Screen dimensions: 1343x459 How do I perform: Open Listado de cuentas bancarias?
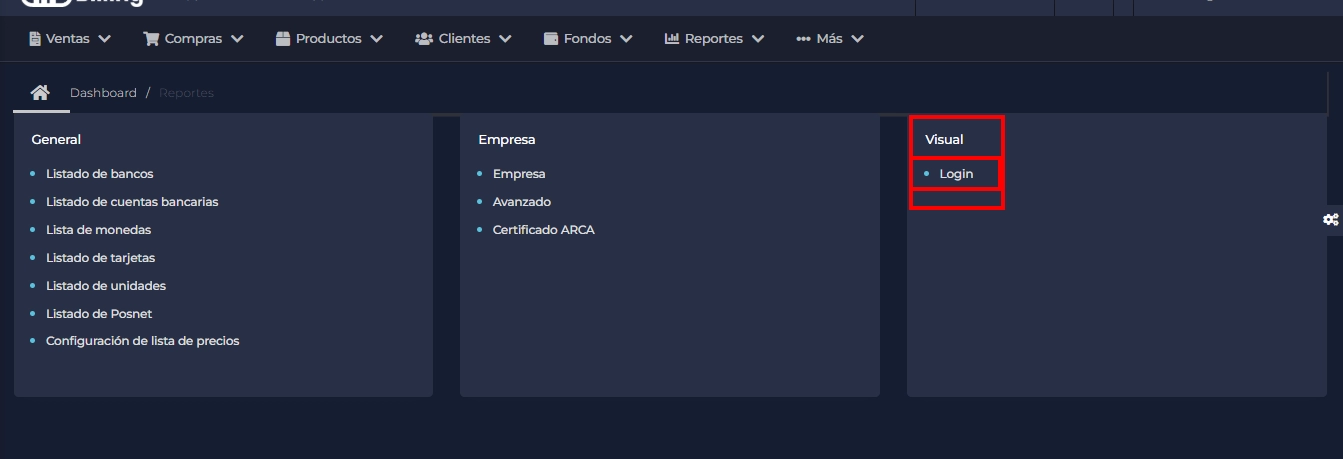tap(132, 202)
